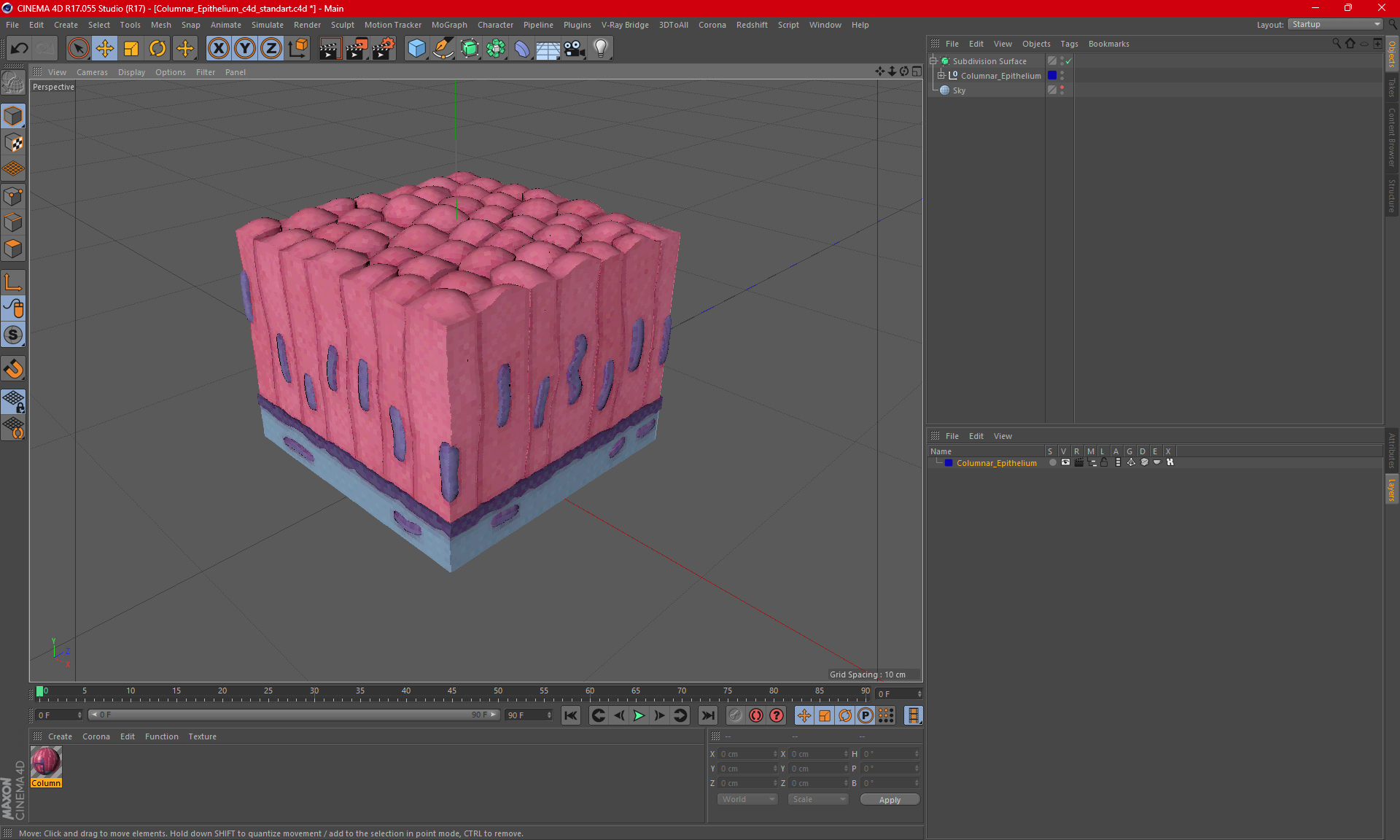Select the Rotate tool
The image size is (1400, 840).
pos(157,49)
